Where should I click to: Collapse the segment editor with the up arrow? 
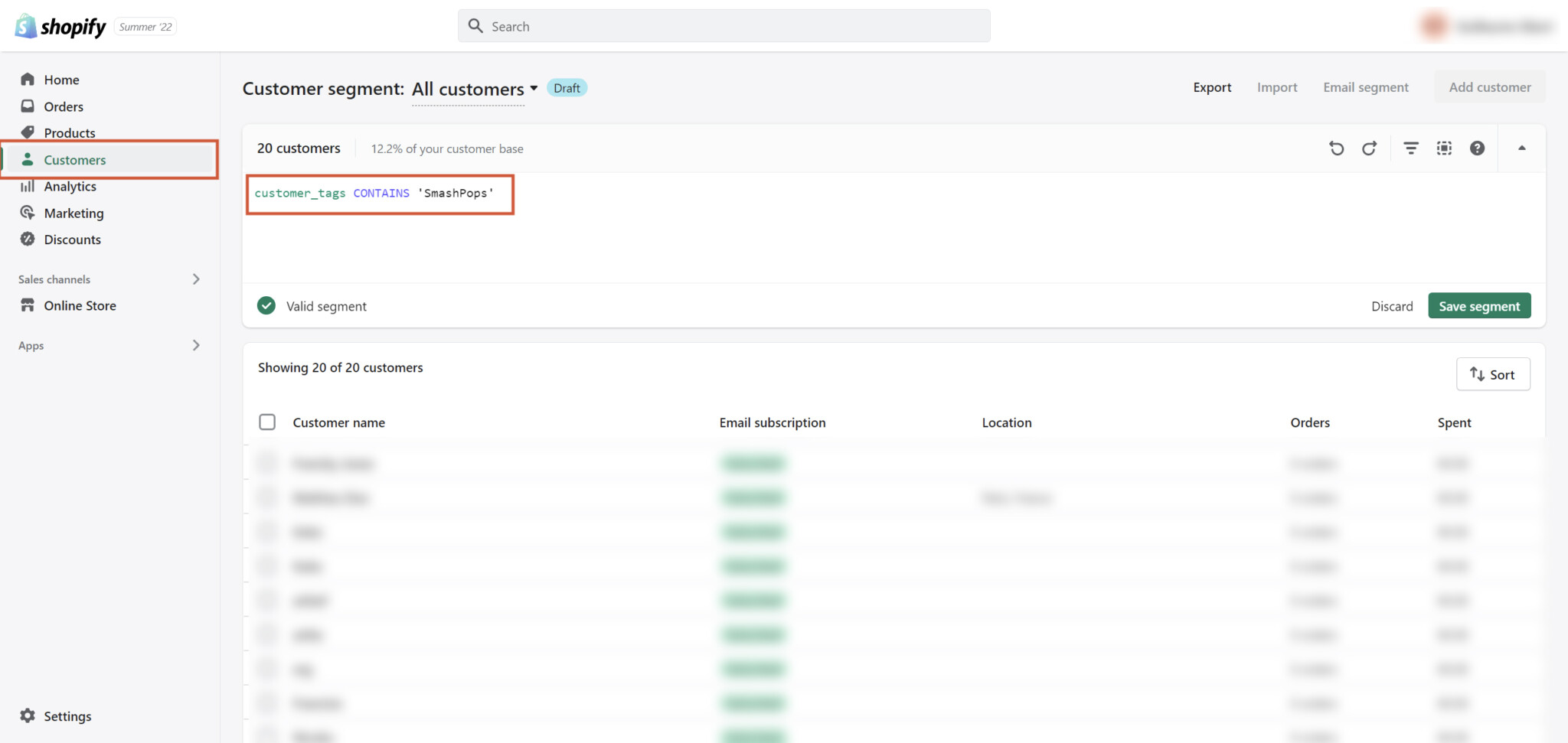[x=1521, y=148]
